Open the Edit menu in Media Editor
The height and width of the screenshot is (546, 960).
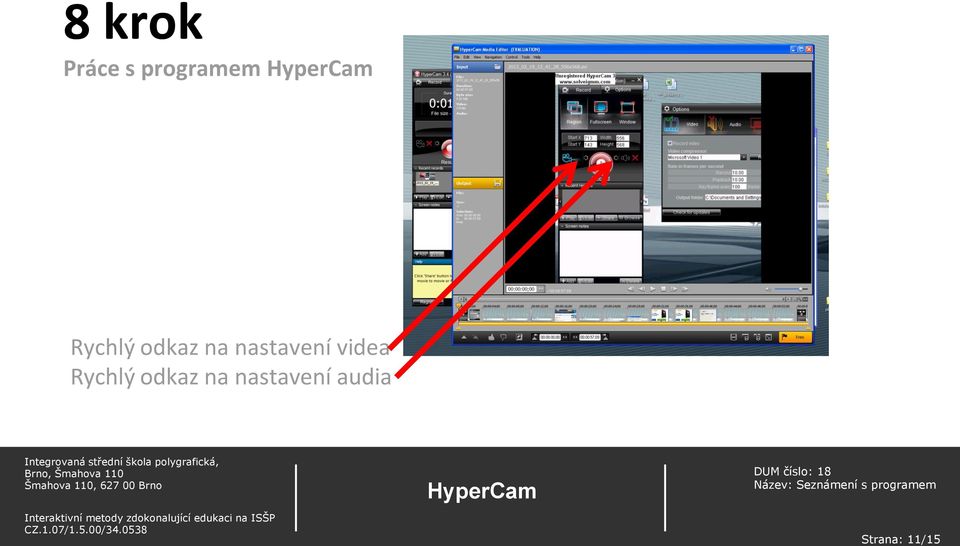coord(467,57)
